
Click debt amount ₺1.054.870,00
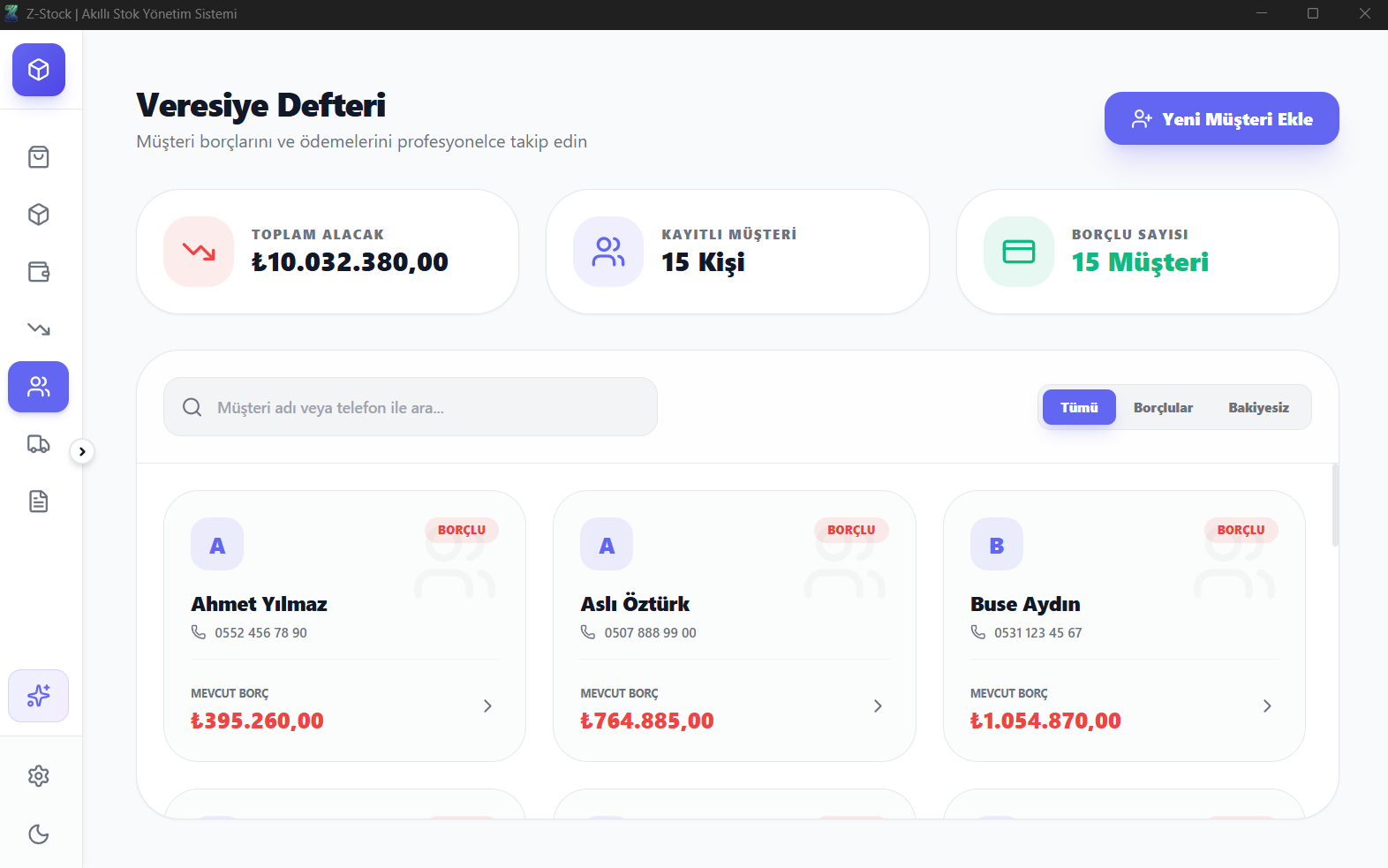[1045, 721]
